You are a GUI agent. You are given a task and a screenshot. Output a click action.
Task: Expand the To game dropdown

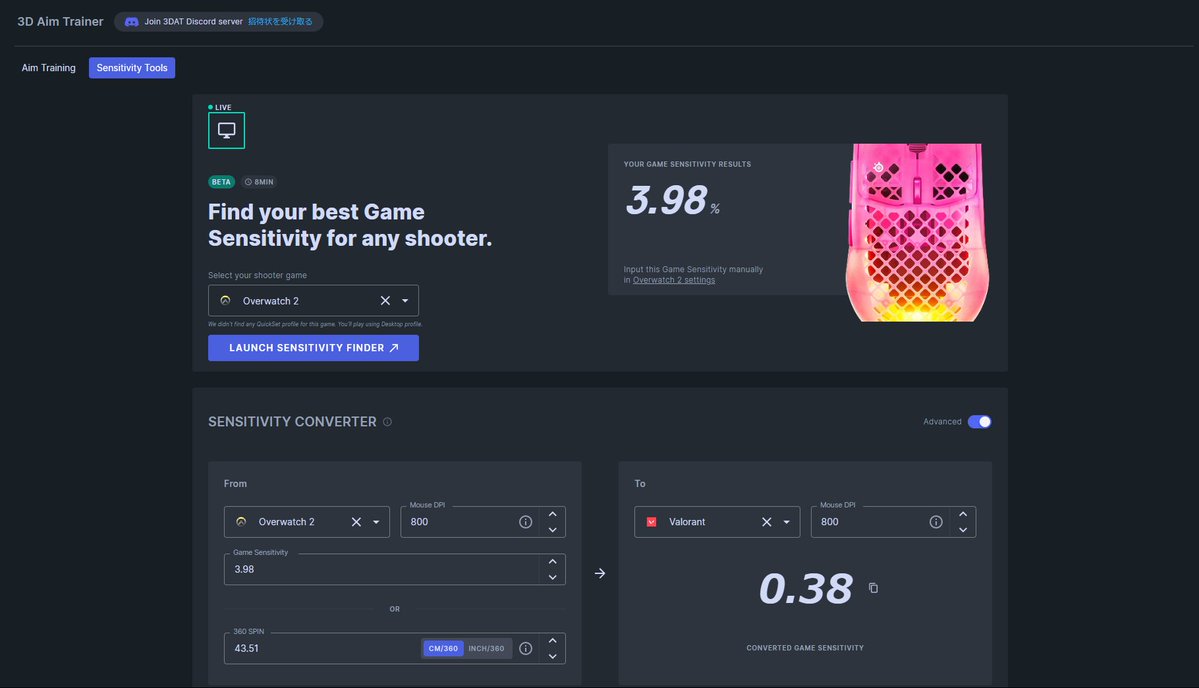point(787,522)
